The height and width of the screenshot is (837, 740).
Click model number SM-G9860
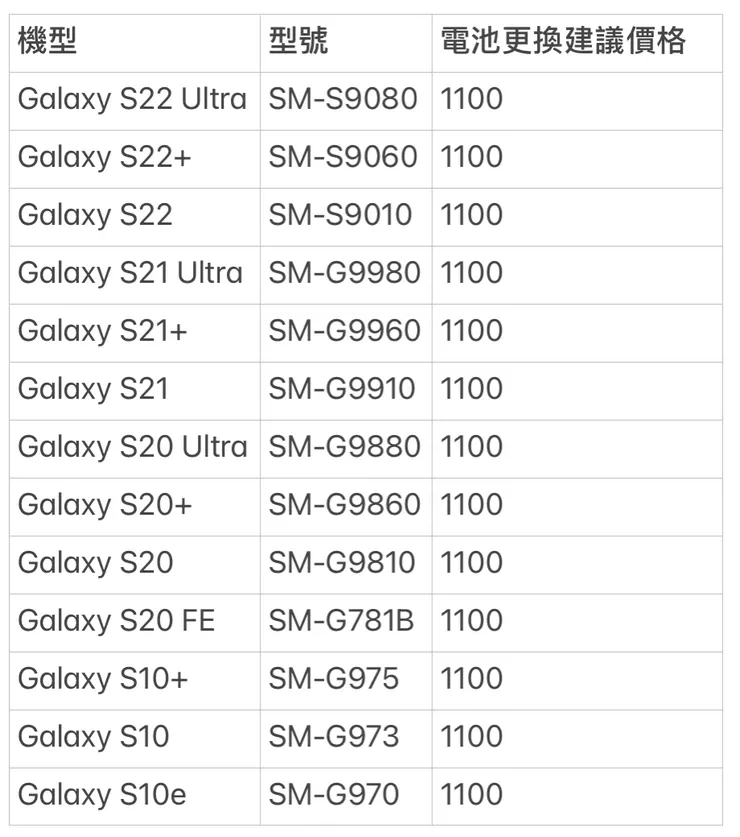click(x=344, y=506)
